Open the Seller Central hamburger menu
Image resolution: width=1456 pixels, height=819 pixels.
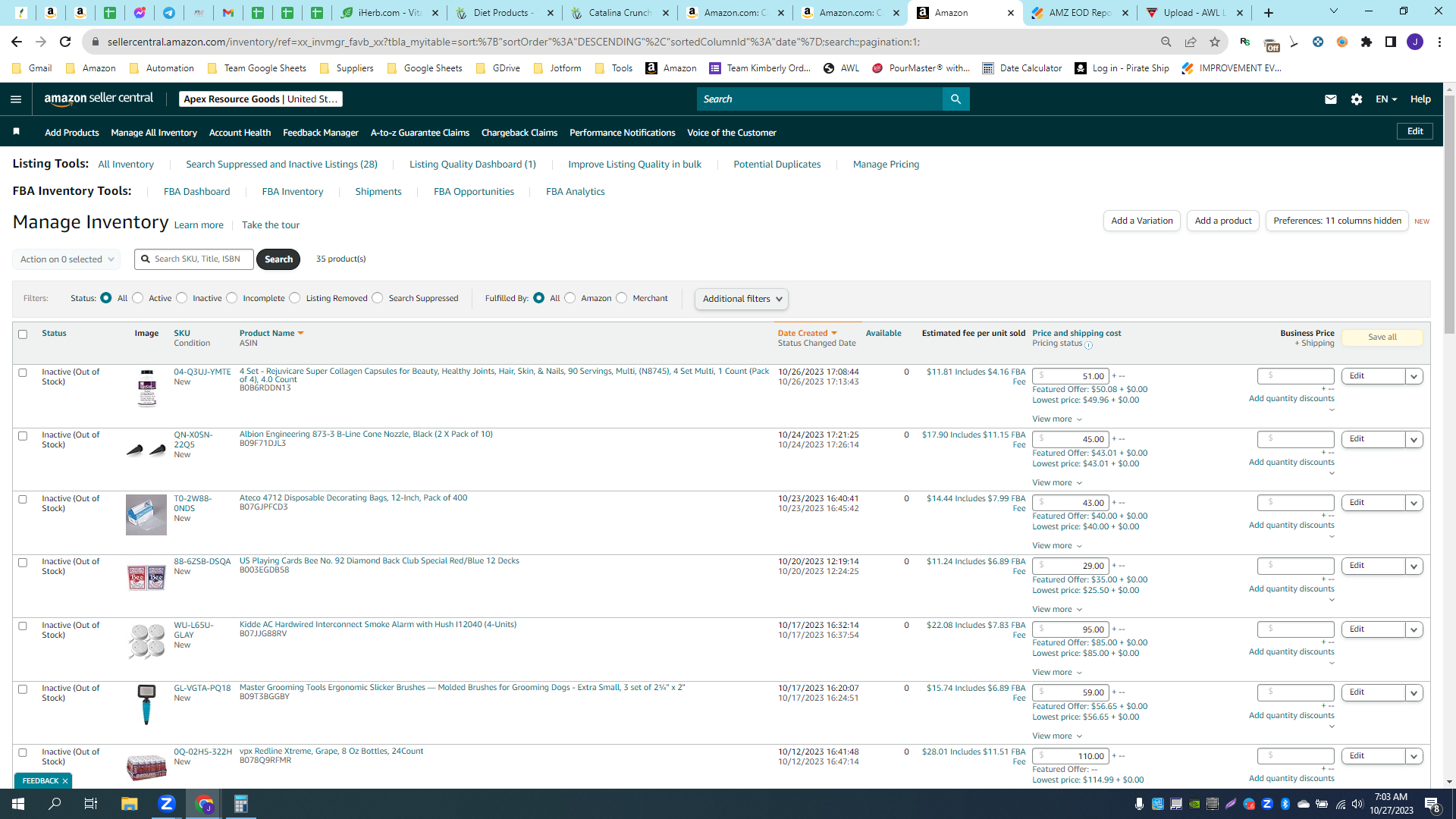(16, 99)
